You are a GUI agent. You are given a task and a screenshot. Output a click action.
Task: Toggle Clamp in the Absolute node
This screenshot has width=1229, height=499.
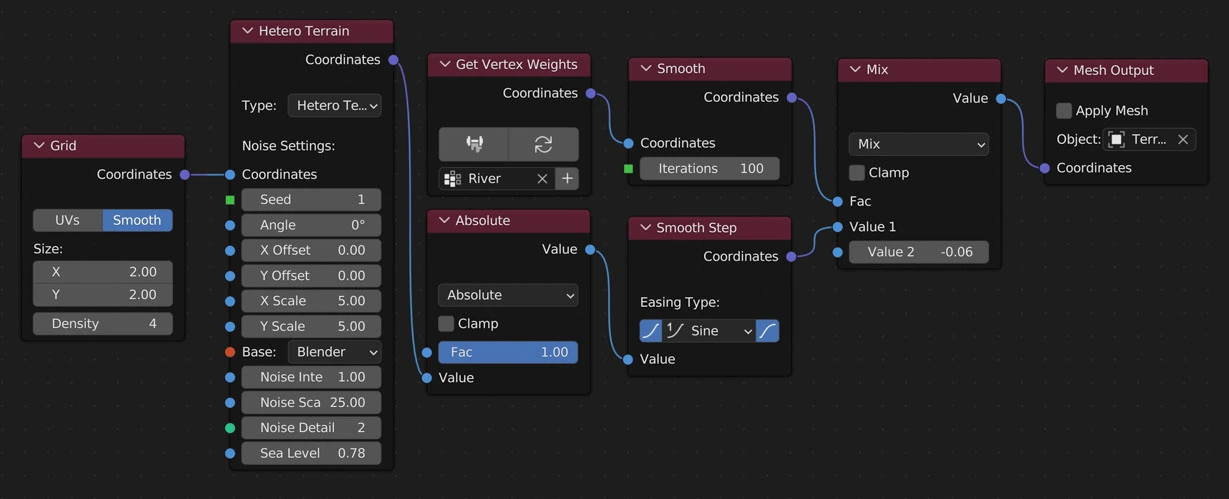point(446,324)
